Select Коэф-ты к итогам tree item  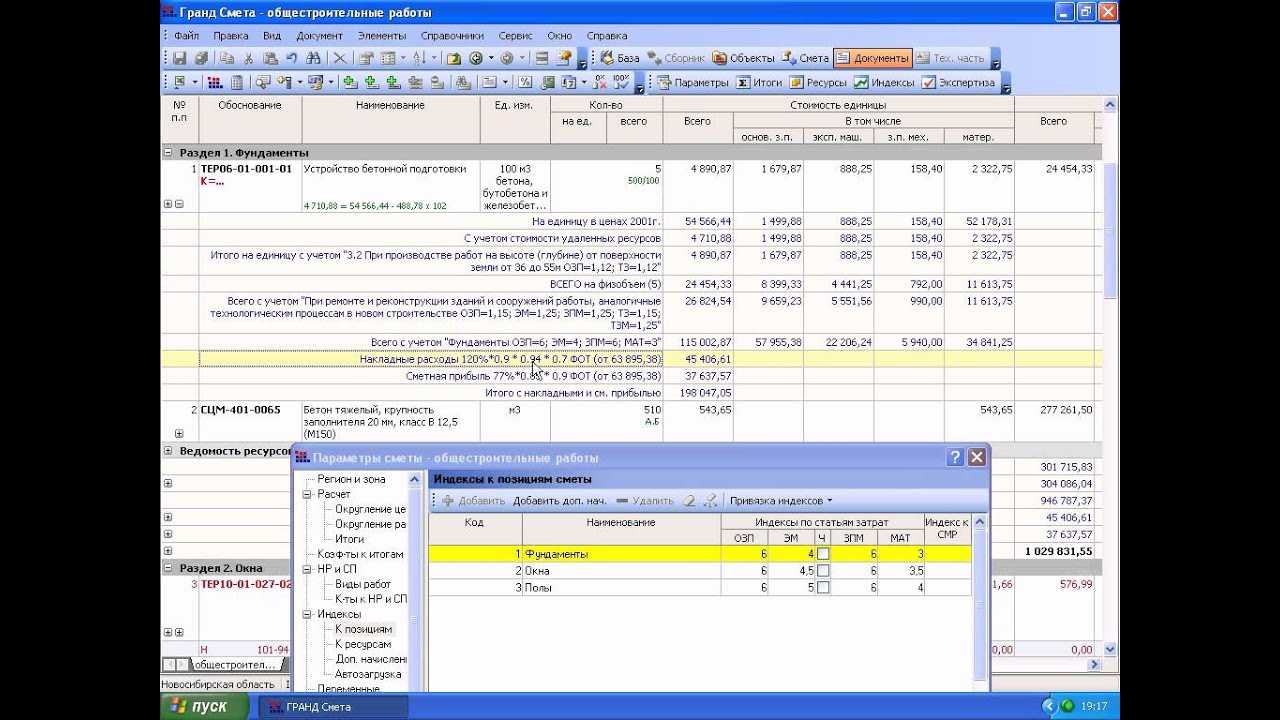point(360,554)
